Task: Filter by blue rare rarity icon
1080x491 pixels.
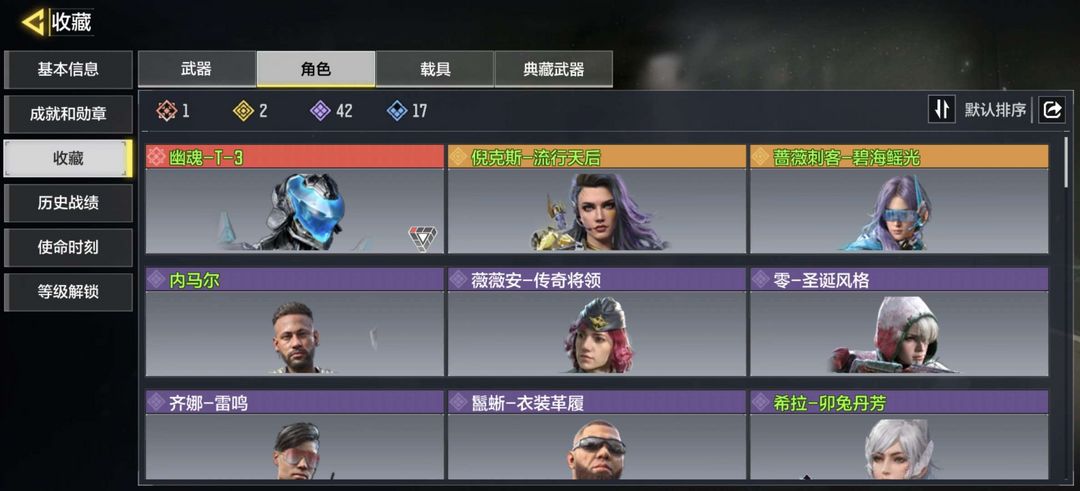Action: point(397,111)
